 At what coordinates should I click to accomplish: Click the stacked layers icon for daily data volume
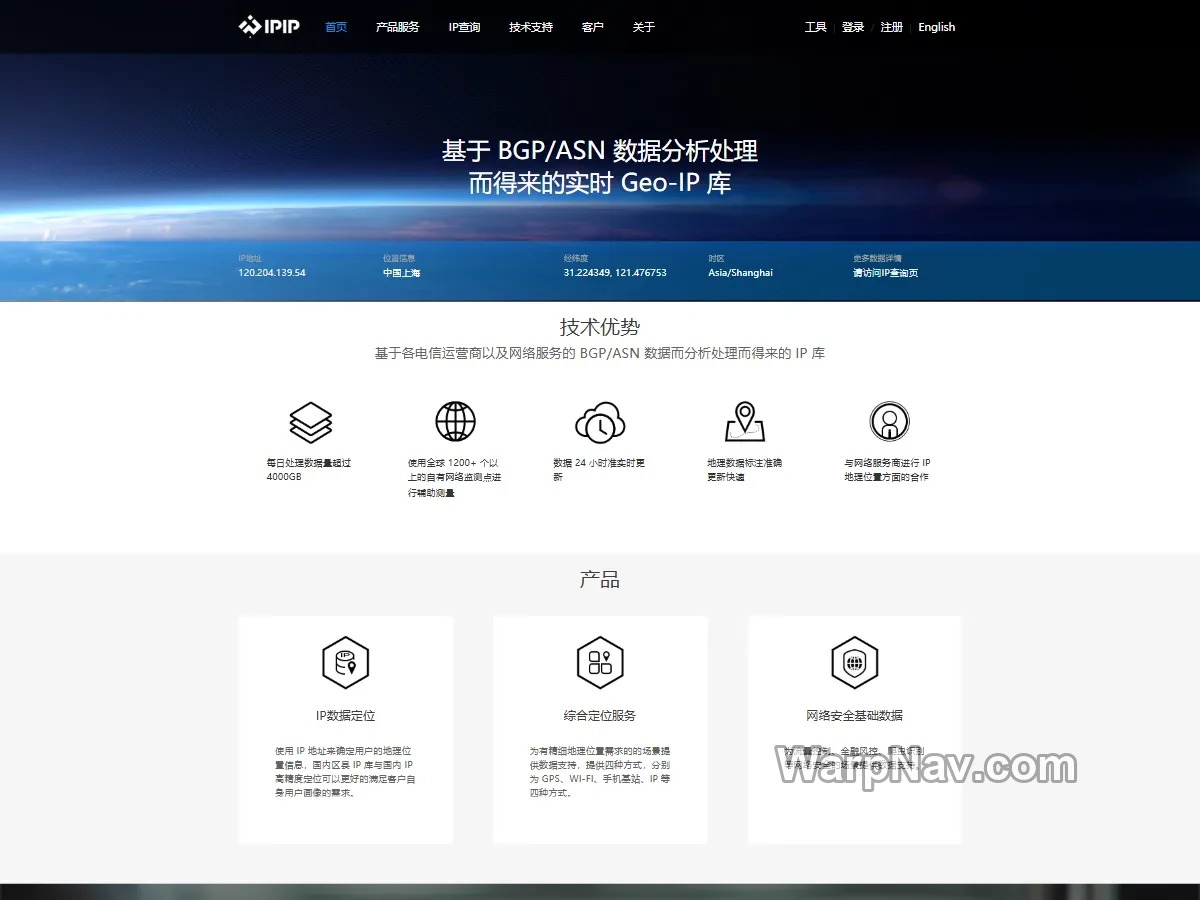point(310,422)
